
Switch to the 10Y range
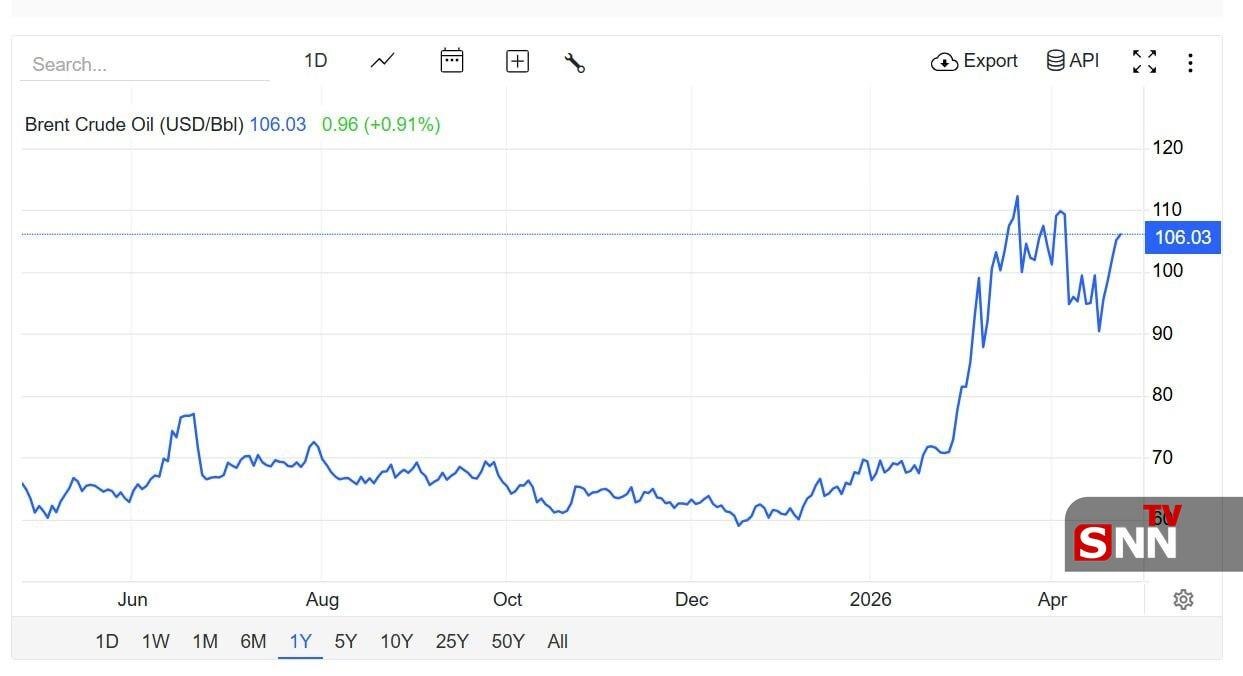(396, 642)
